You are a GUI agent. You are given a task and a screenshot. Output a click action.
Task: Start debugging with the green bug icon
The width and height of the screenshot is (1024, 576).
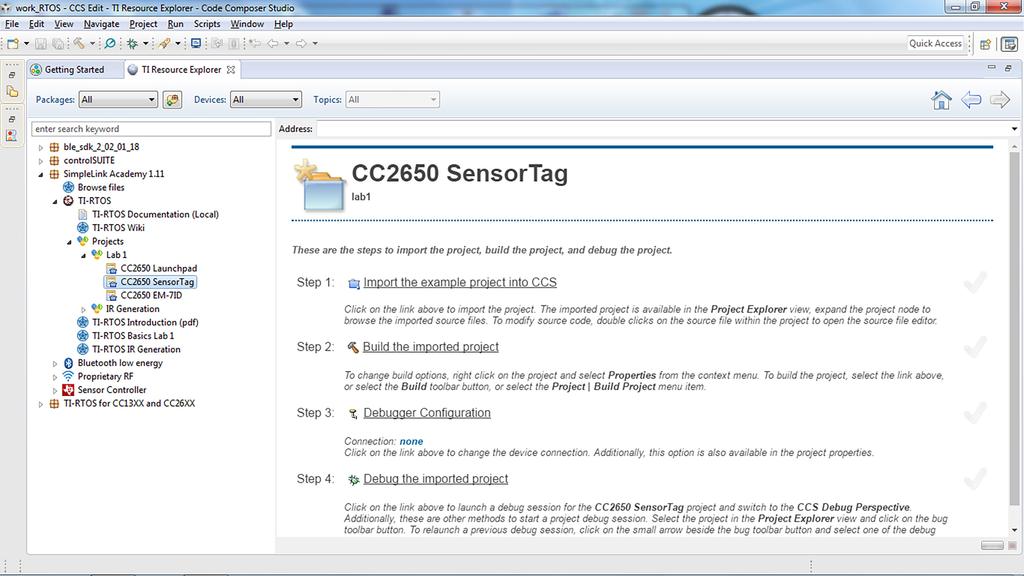(x=133, y=43)
